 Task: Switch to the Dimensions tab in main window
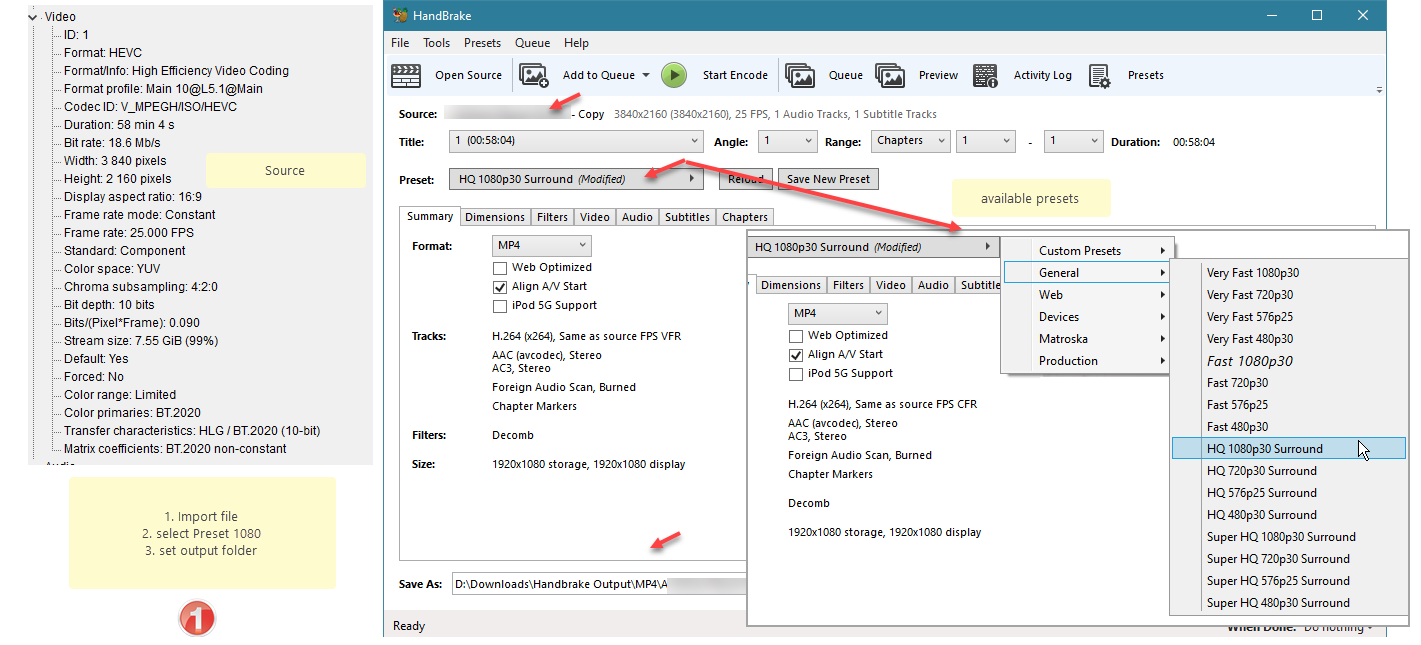[x=494, y=217]
